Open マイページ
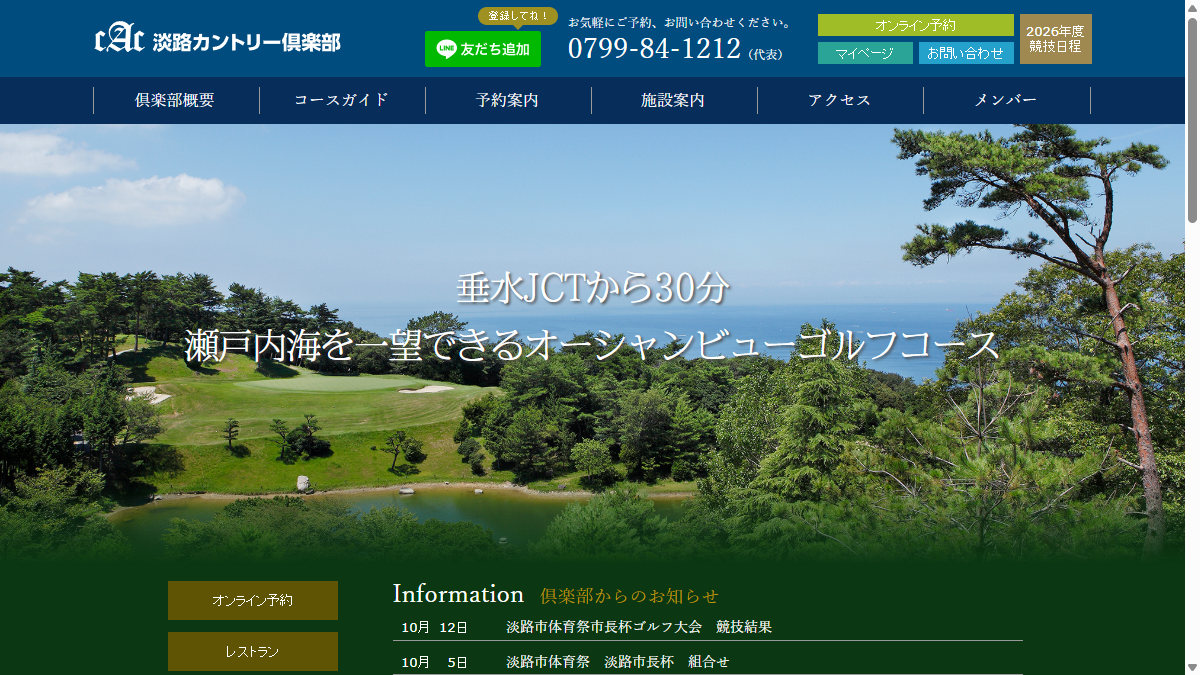Screen dimensions: 1200x675 pos(865,53)
